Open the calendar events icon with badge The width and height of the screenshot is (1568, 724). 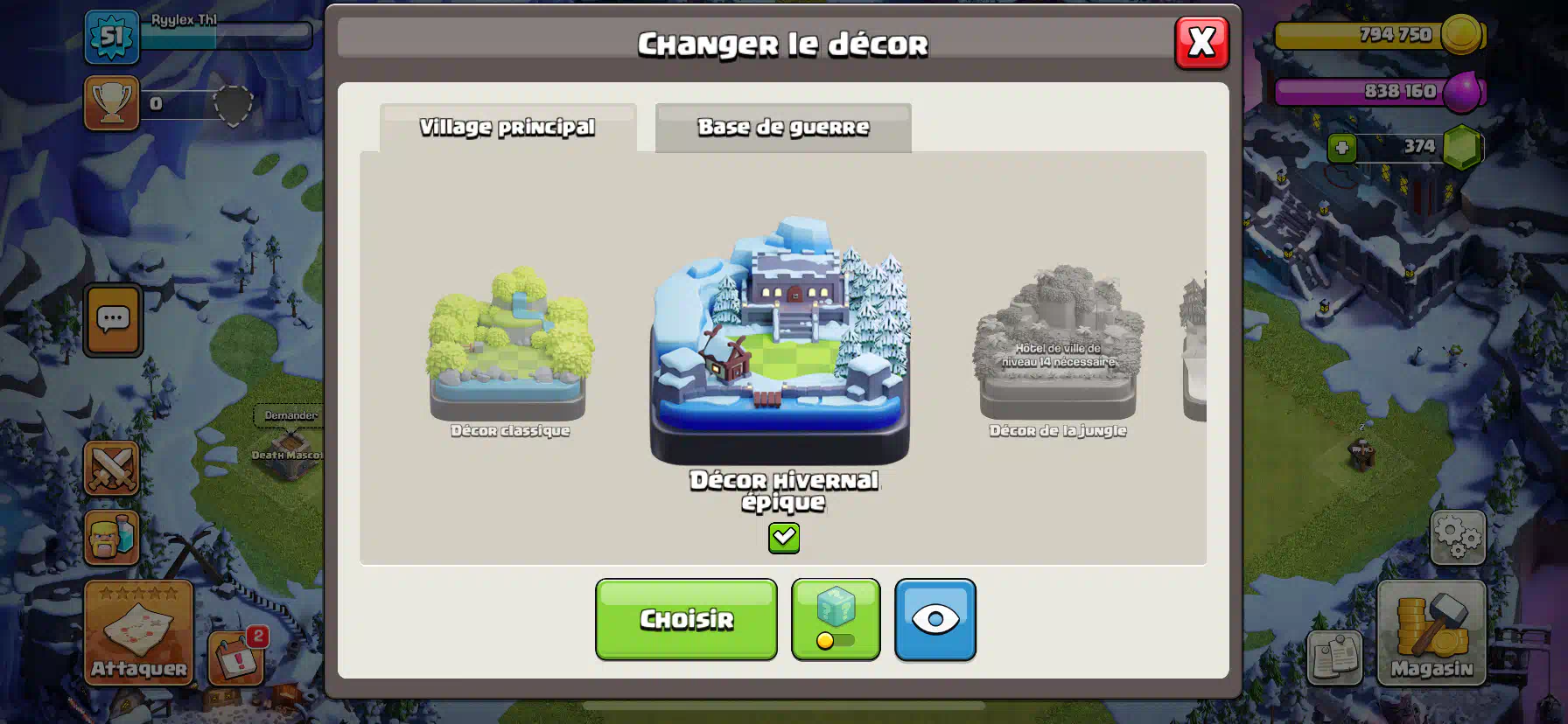coord(237,656)
